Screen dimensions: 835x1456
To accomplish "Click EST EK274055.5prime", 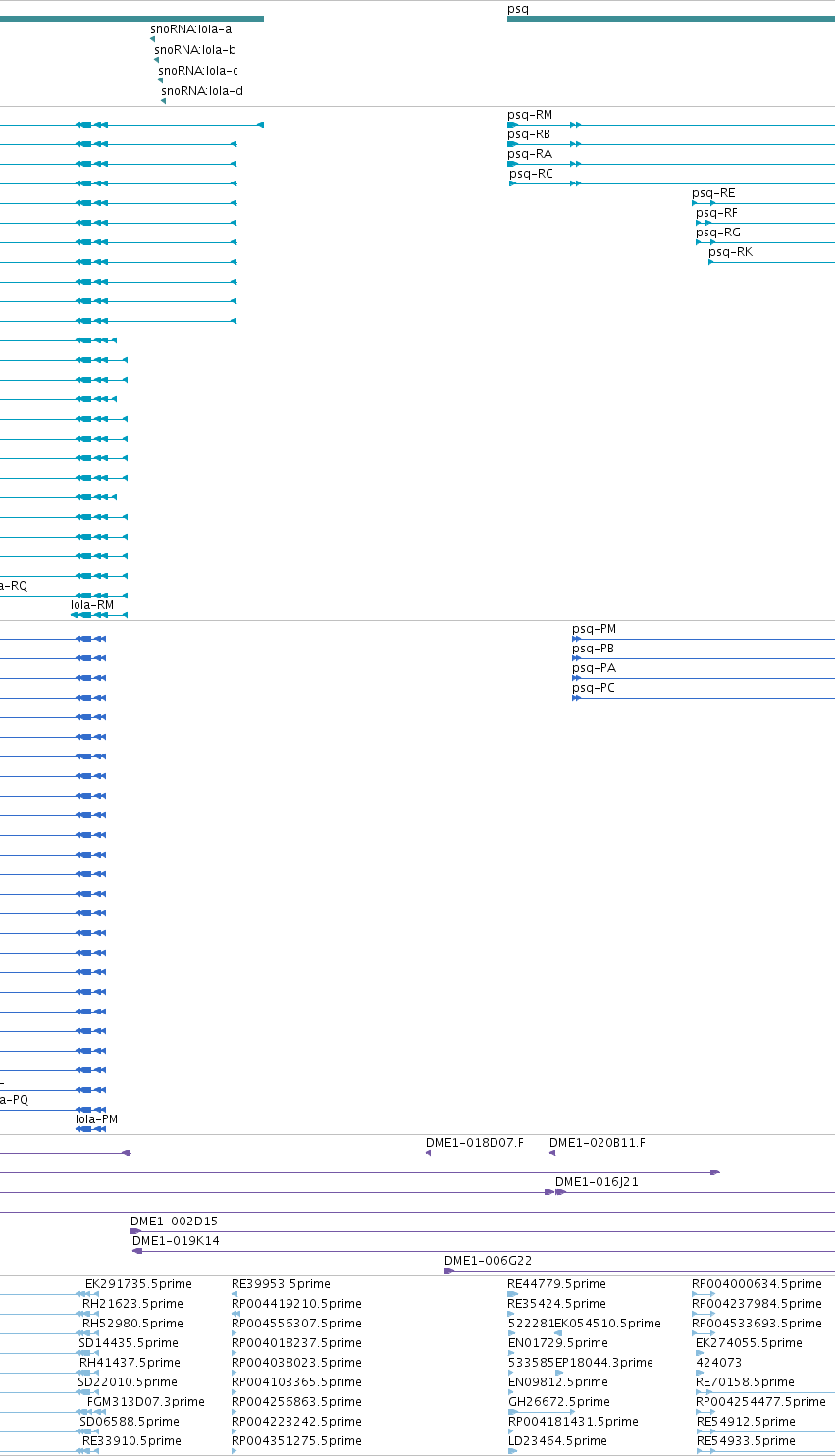I will 749,1343.
